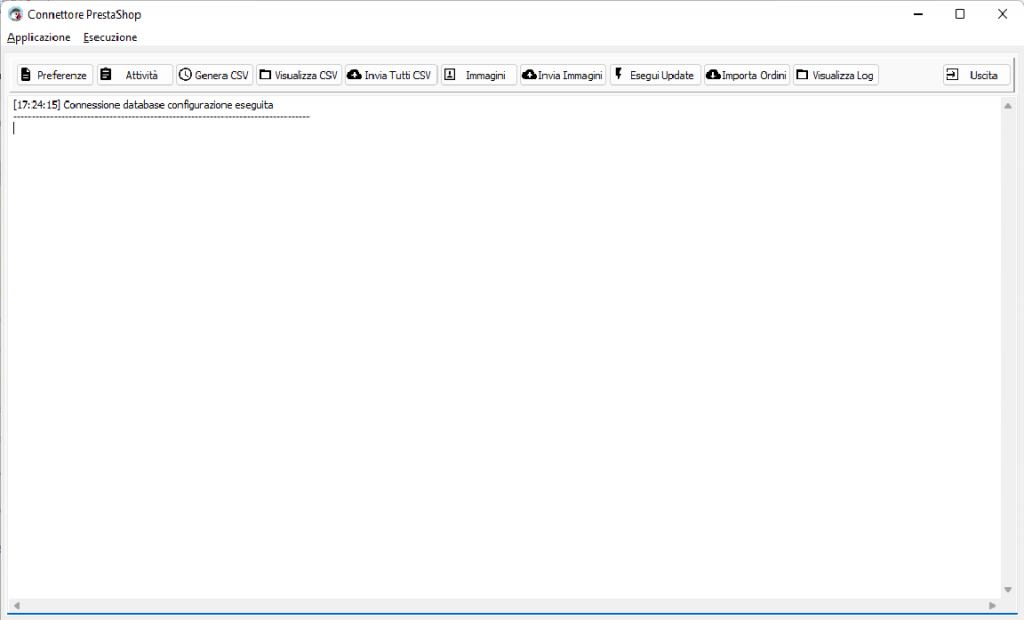Click the log line 'Connessione database configurazione eseguita'
The width and height of the screenshot is (1024, 620).
[168, 105]
